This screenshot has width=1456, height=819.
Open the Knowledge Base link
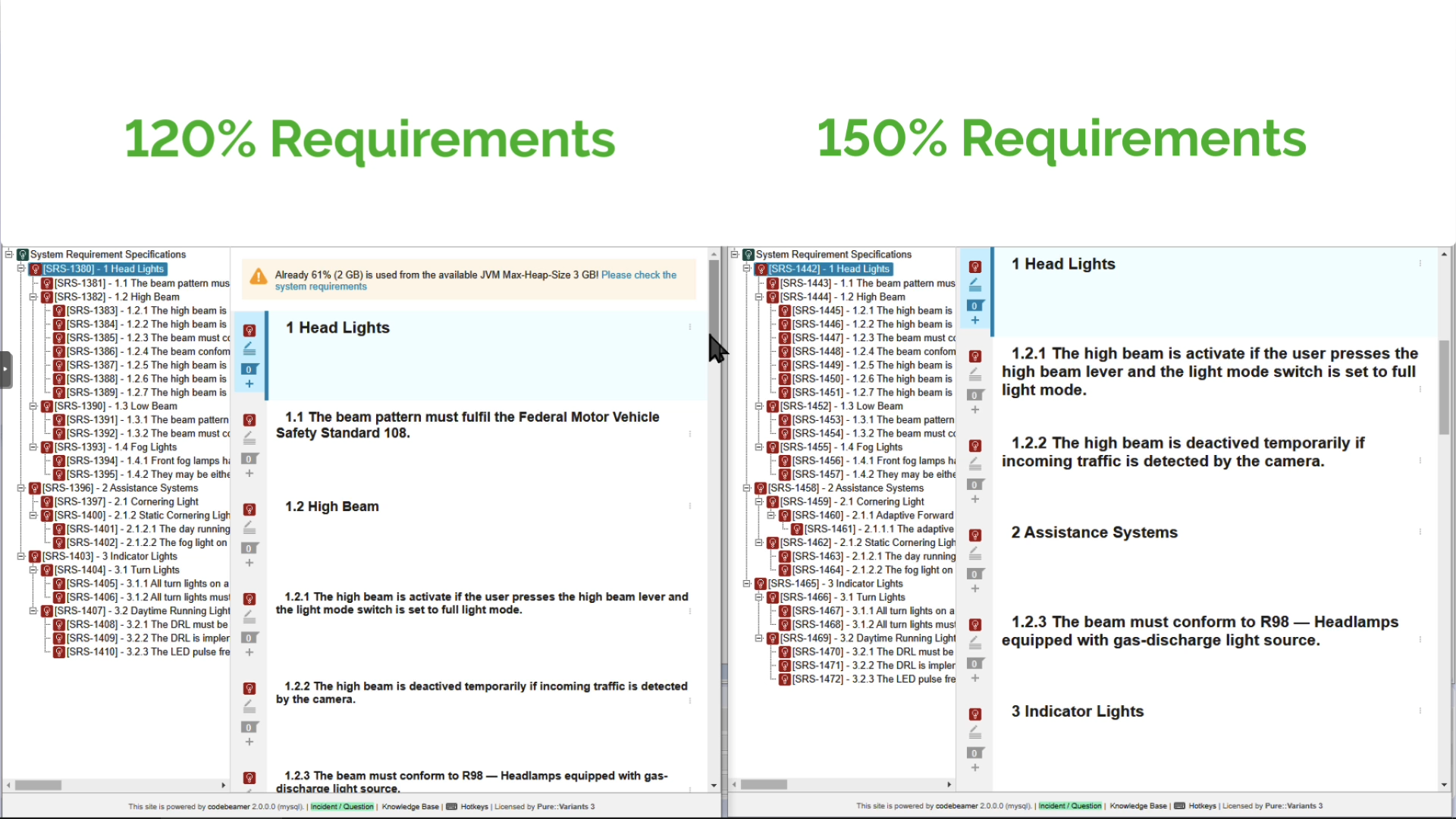409,806
